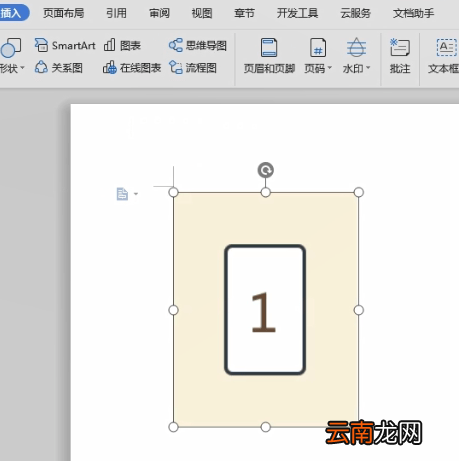Image resolution: width=459 pixels, height=461 pixels.
Task: Expand the 形状 dropdown arrow
Action: pos(22,68)
